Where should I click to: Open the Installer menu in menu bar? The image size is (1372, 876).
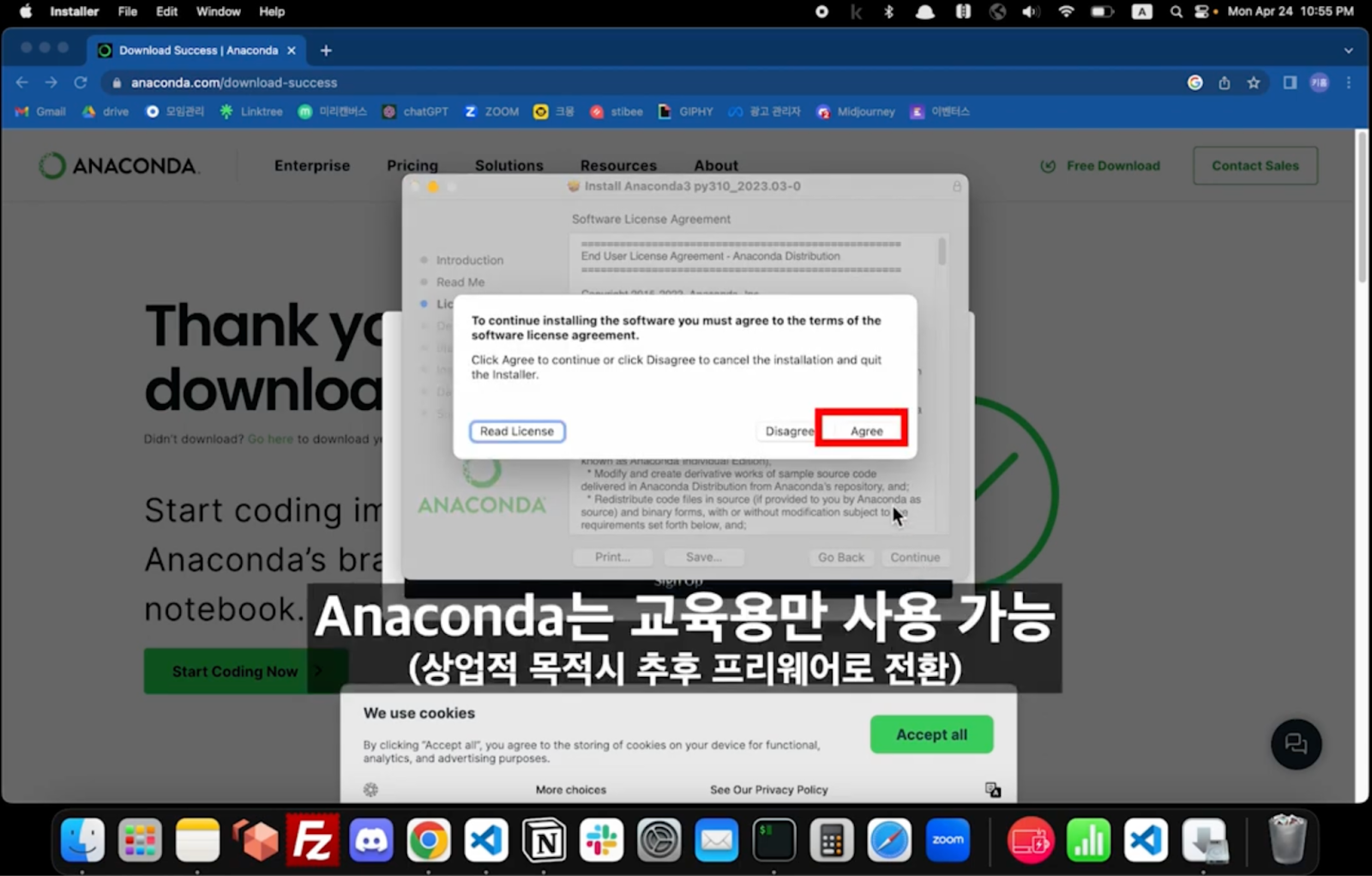click(75, 11)
